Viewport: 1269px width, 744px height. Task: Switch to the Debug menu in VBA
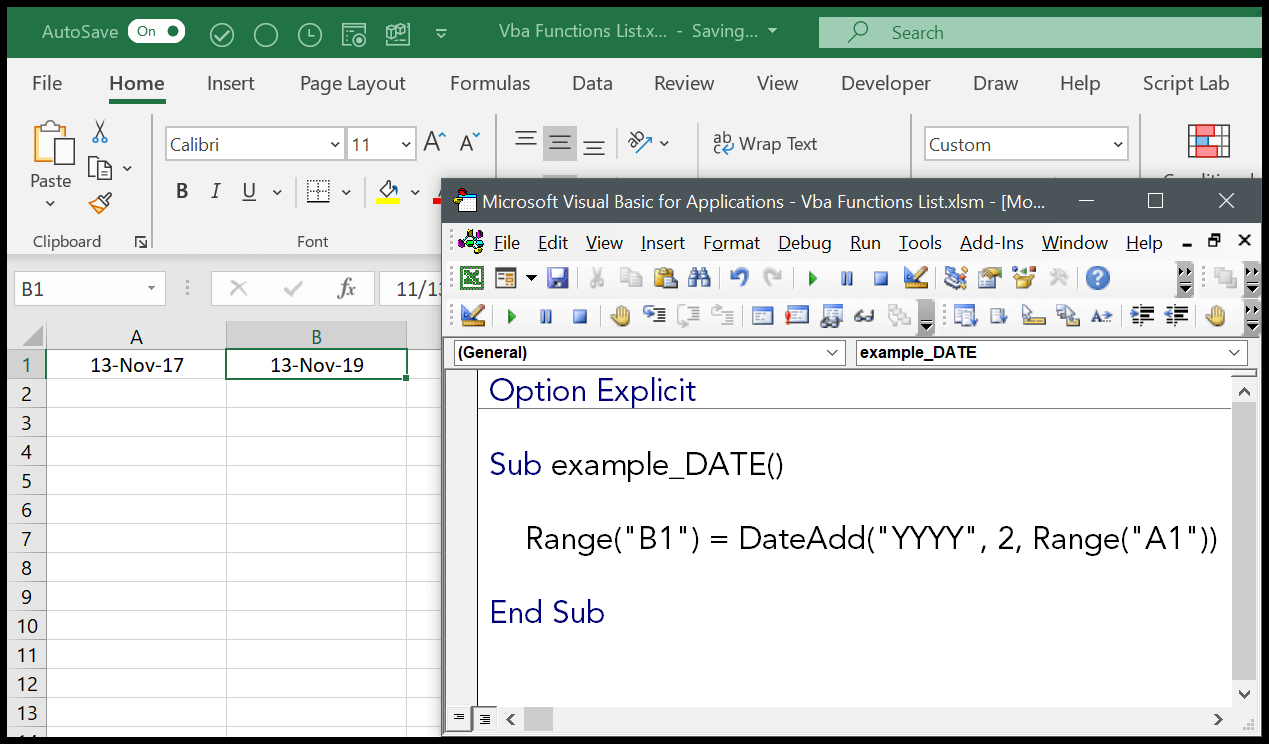(804, 242)
